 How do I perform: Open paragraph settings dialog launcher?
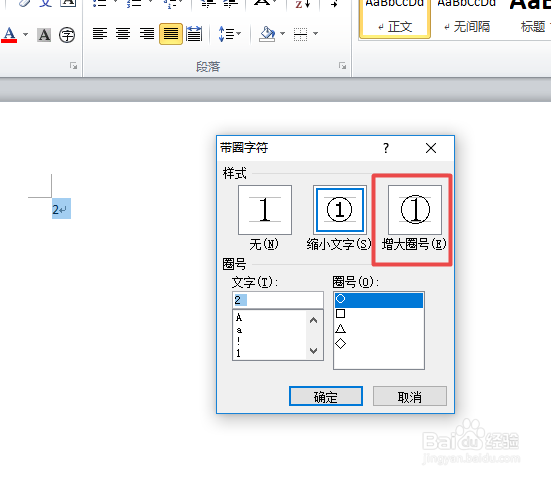pyautogui.click(x=342, y=66)
